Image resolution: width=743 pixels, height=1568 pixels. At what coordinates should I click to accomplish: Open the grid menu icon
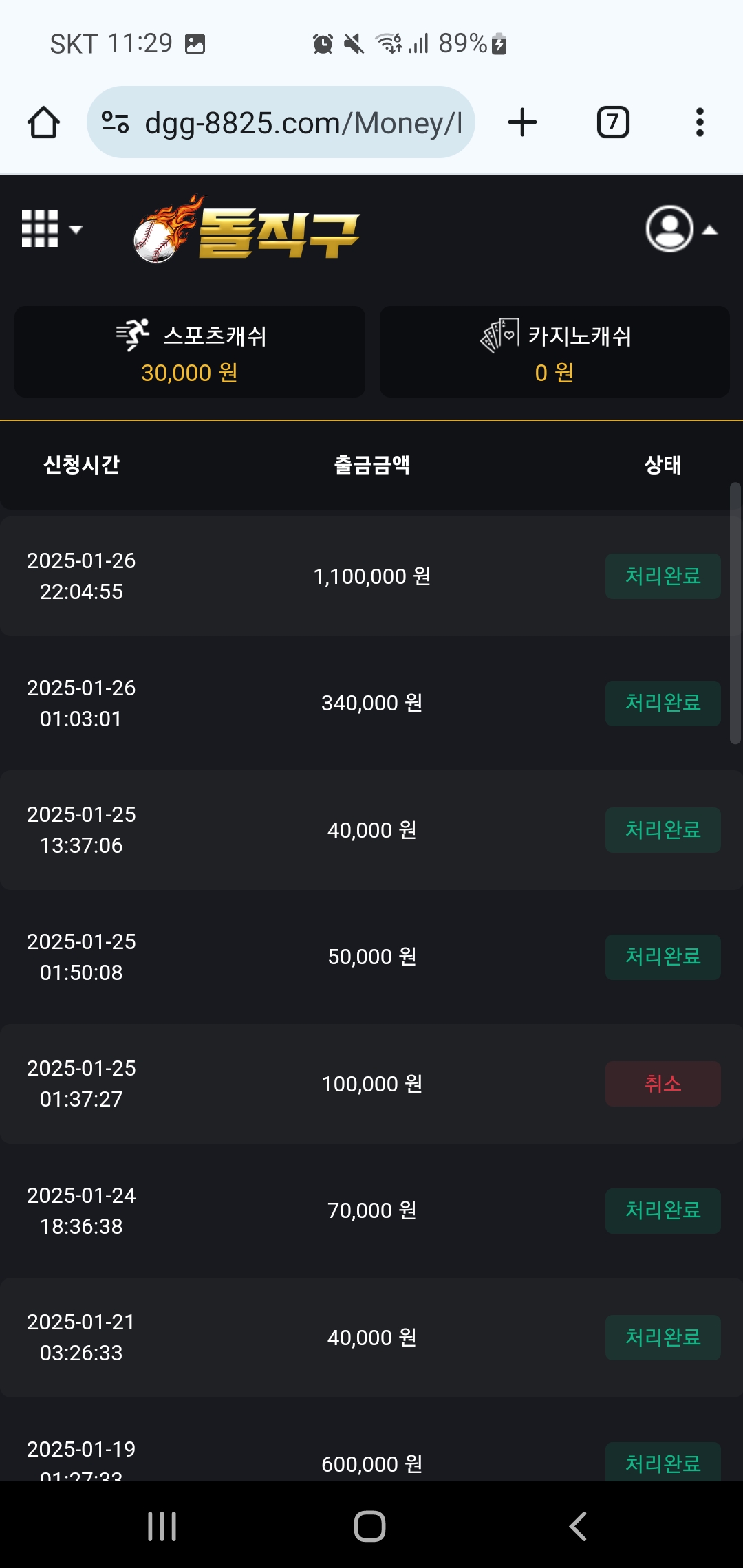(x=40, y=229)
